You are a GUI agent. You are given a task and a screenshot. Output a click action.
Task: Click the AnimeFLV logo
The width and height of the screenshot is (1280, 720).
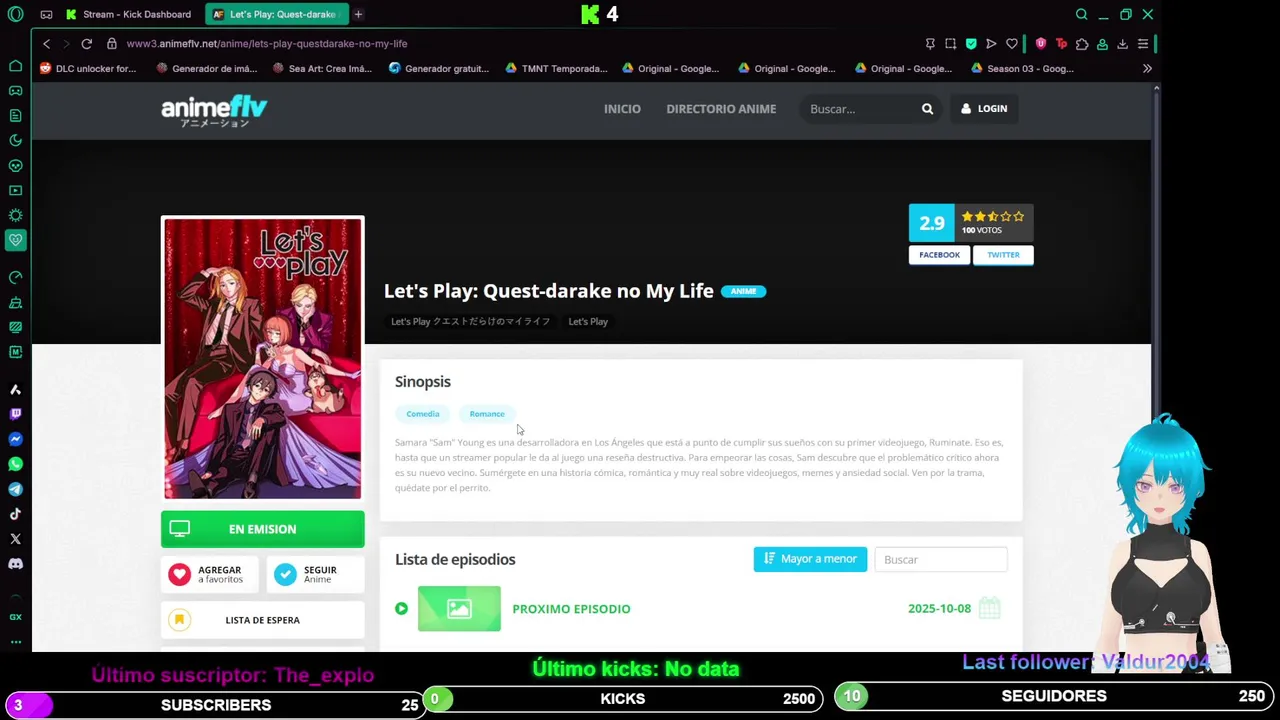tap(214, 110)
